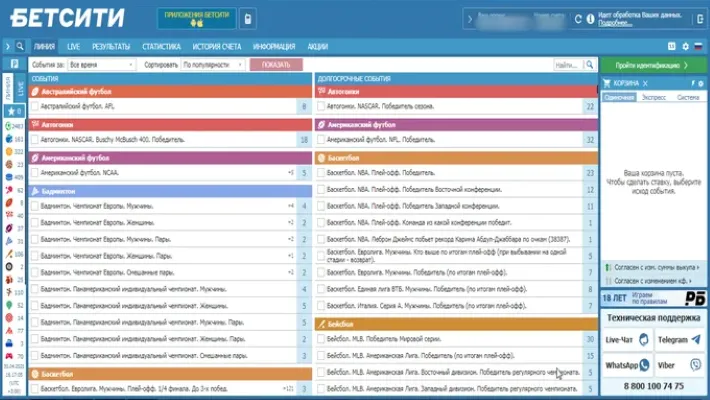710x400 pixels.
Task: Close the Корзина panel with X
Action: [645, 83]
